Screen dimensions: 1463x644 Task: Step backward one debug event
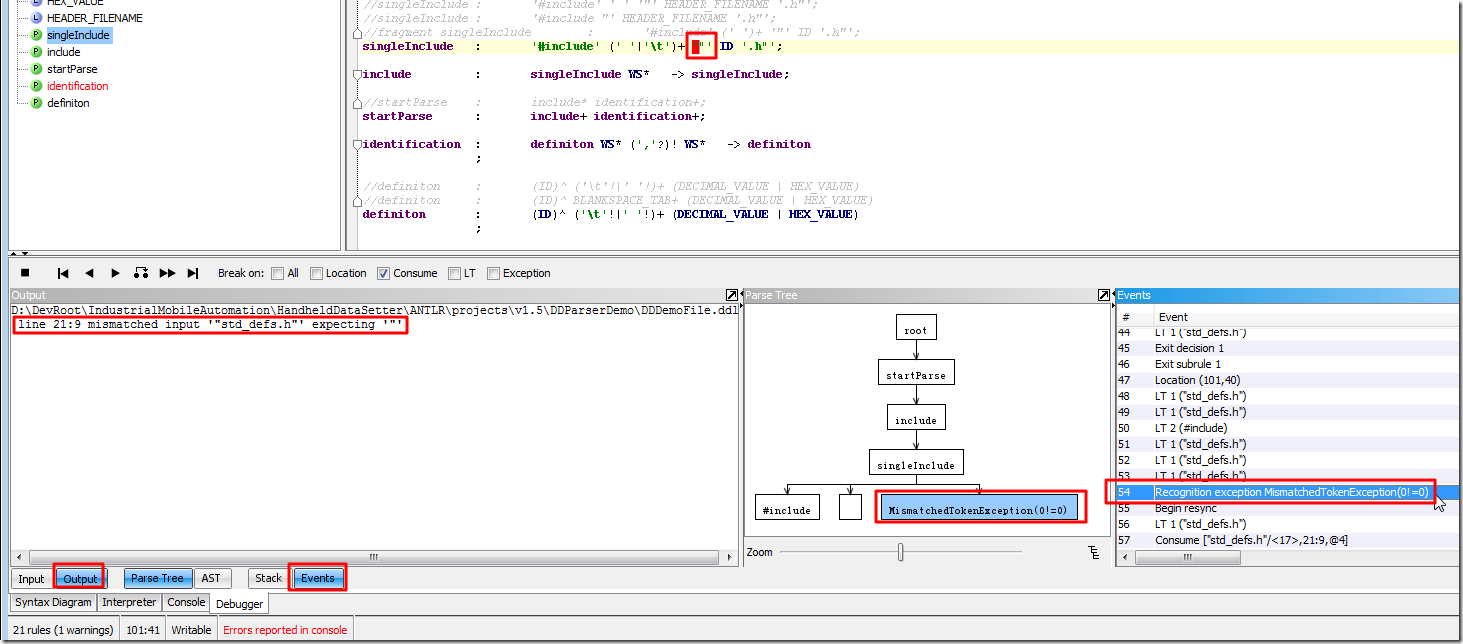click(x=89, y=273)
